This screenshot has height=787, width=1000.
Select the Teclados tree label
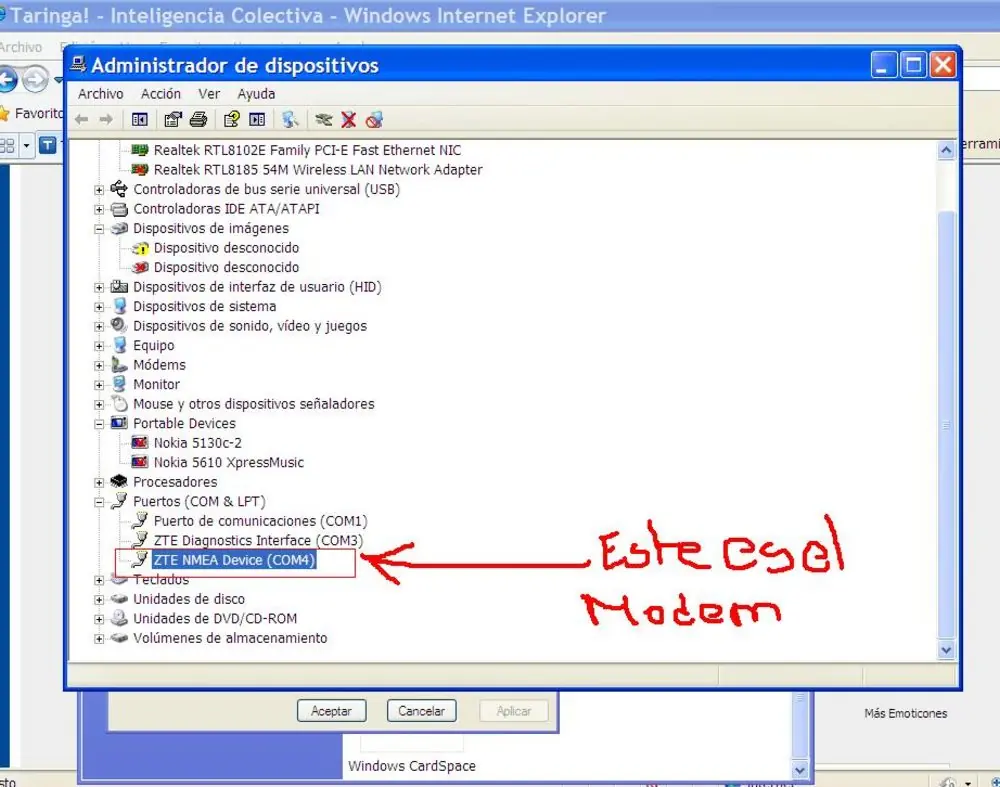(161, 580)
